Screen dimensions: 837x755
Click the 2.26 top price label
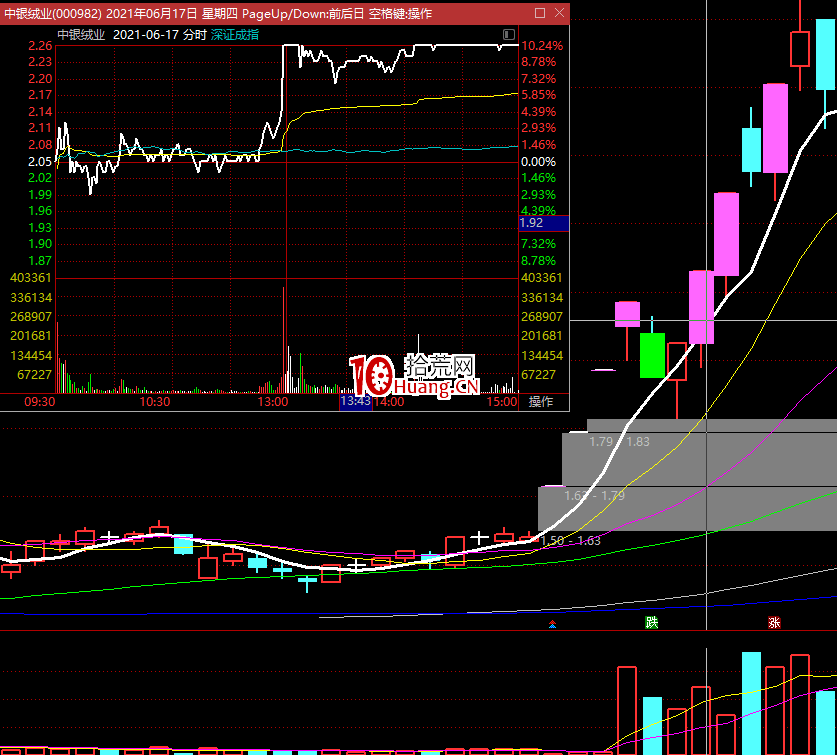pos(40,46)
